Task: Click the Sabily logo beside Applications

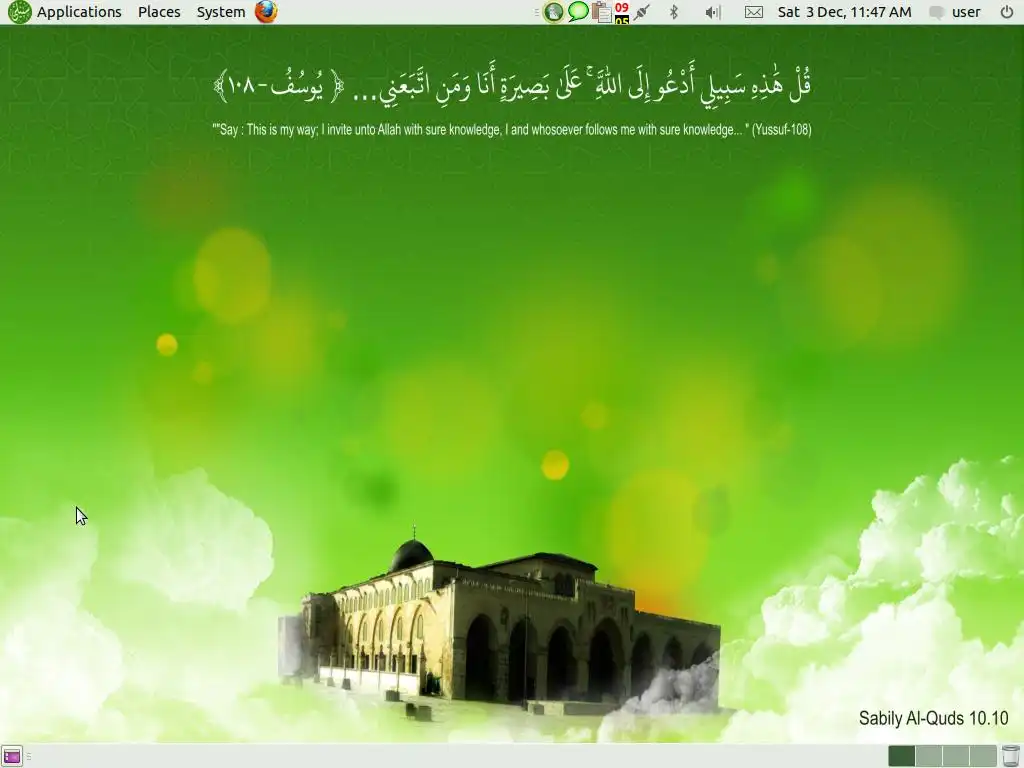Action: [x=20, y=12]
